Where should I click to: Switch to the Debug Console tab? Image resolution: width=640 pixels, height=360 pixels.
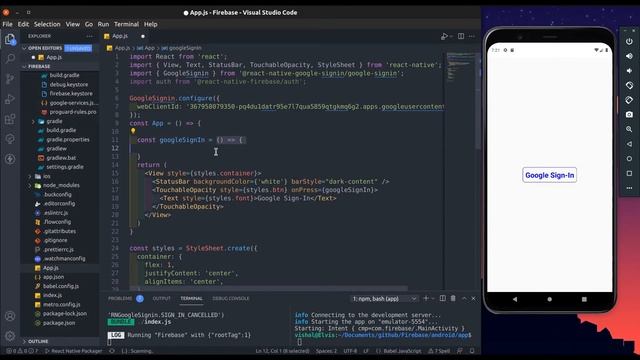(x=231, y=298)
